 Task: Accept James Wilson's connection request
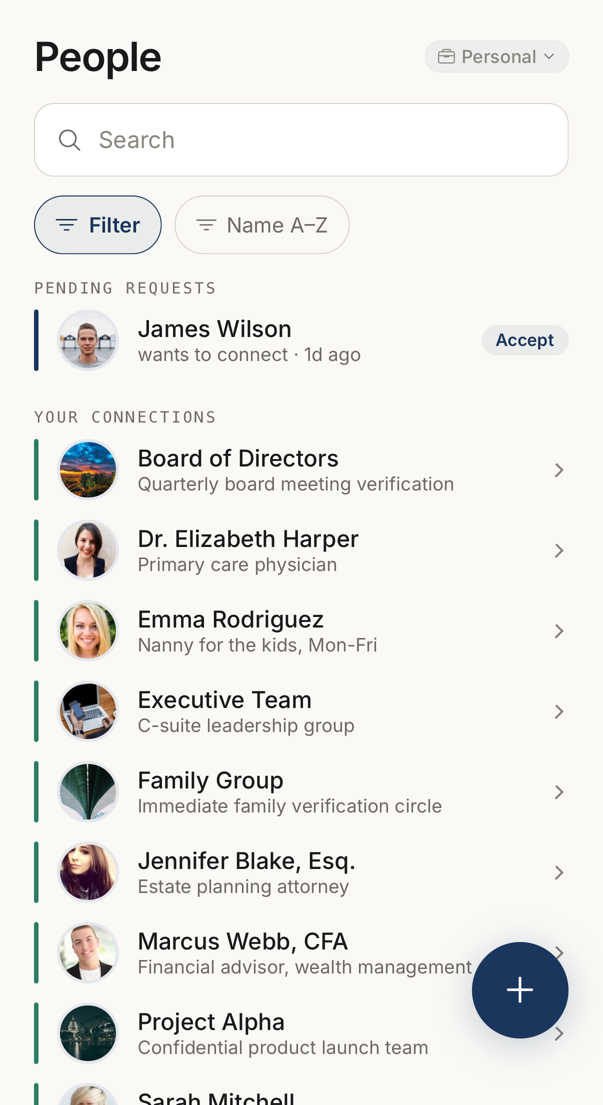point(525,340)
